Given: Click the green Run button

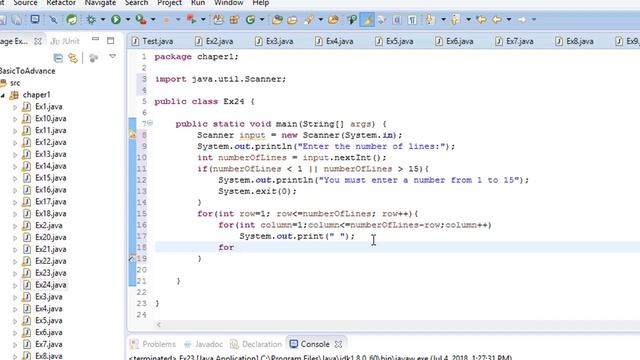Looking at the screenshot, I should click(116, 19).
